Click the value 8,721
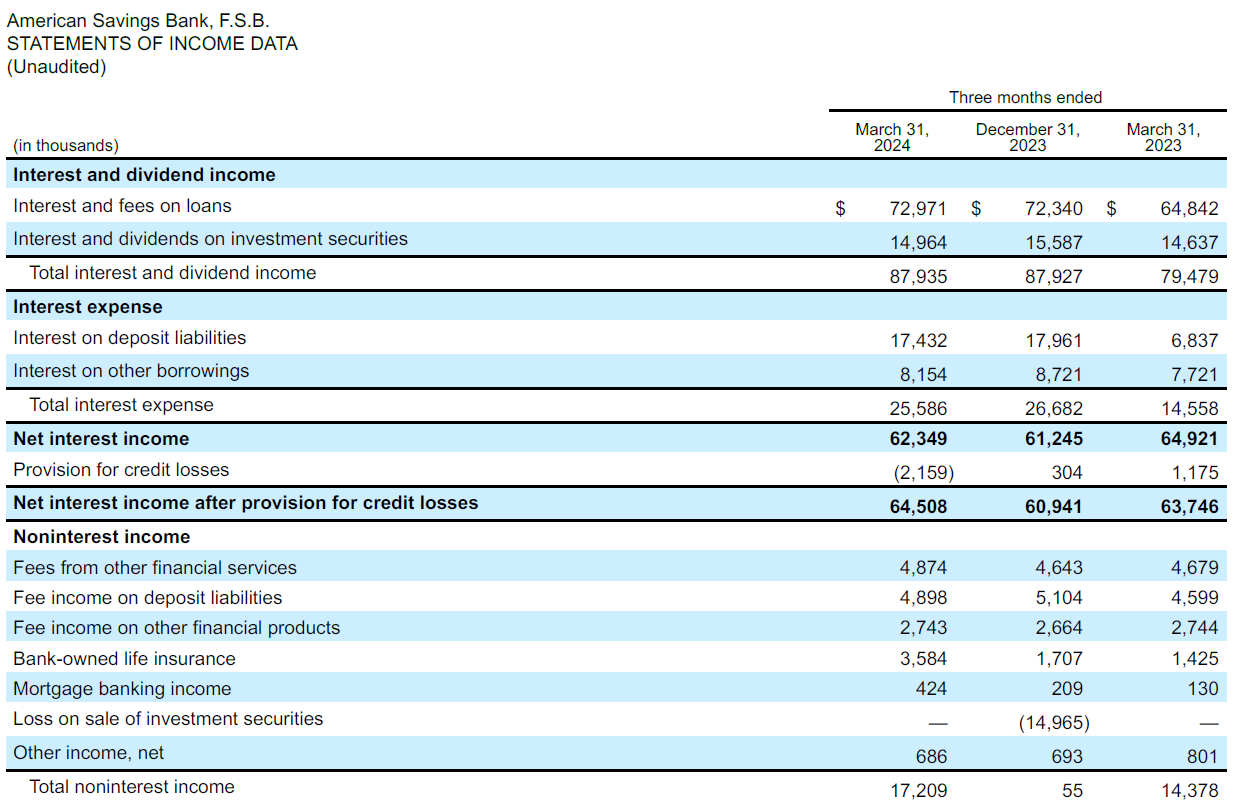Screen dimensions: 1235x802 [1059, 375]
